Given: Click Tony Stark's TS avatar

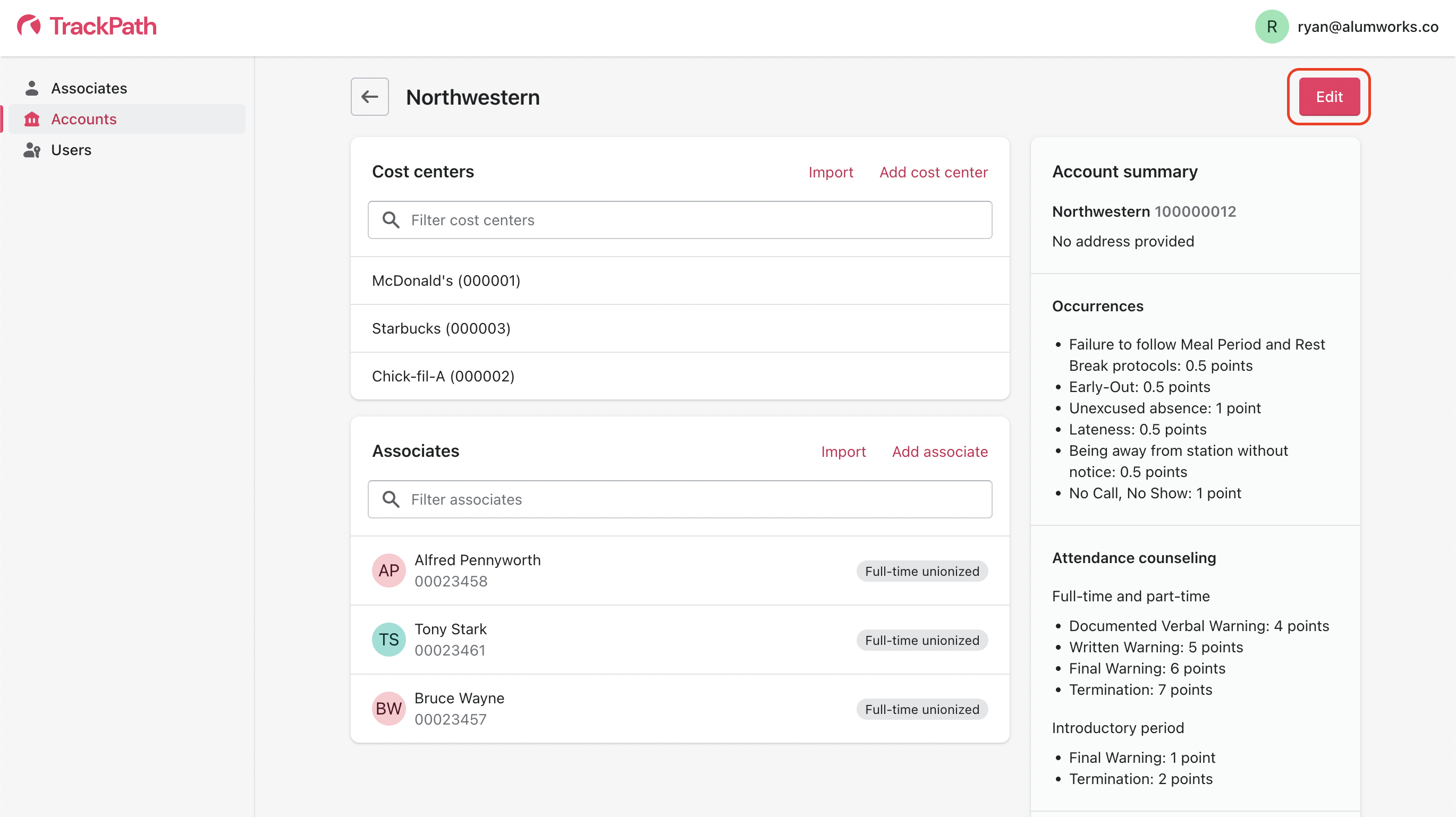Looking at the screenshot, I should coord(388,639).
